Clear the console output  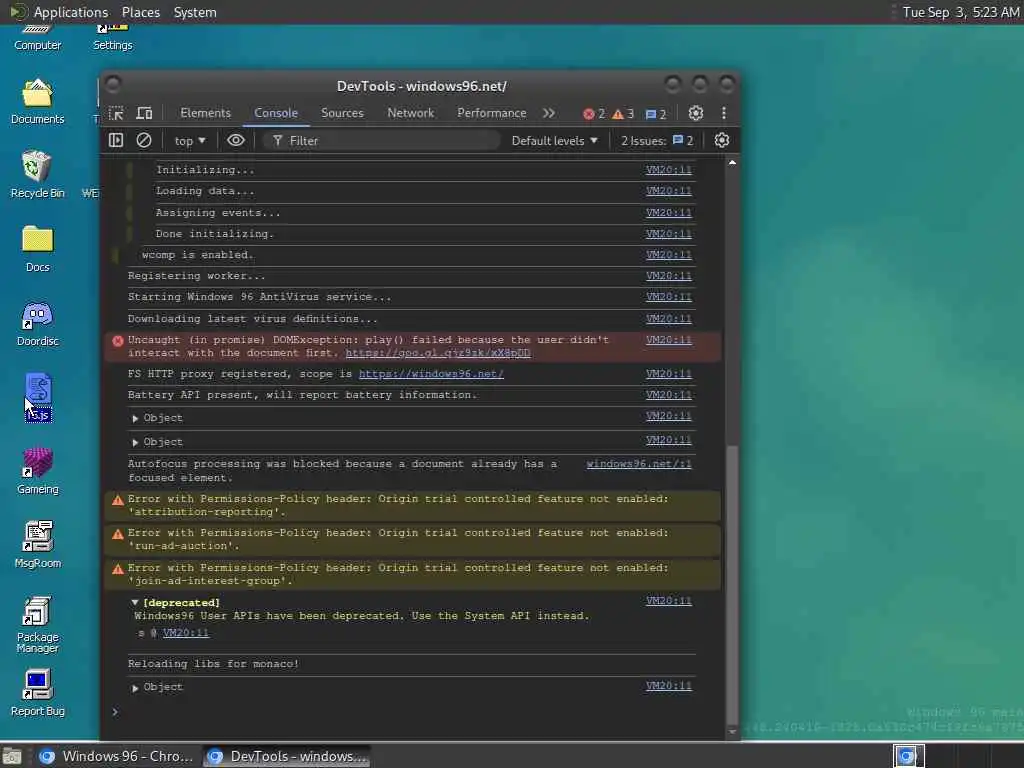coord(144,140)
